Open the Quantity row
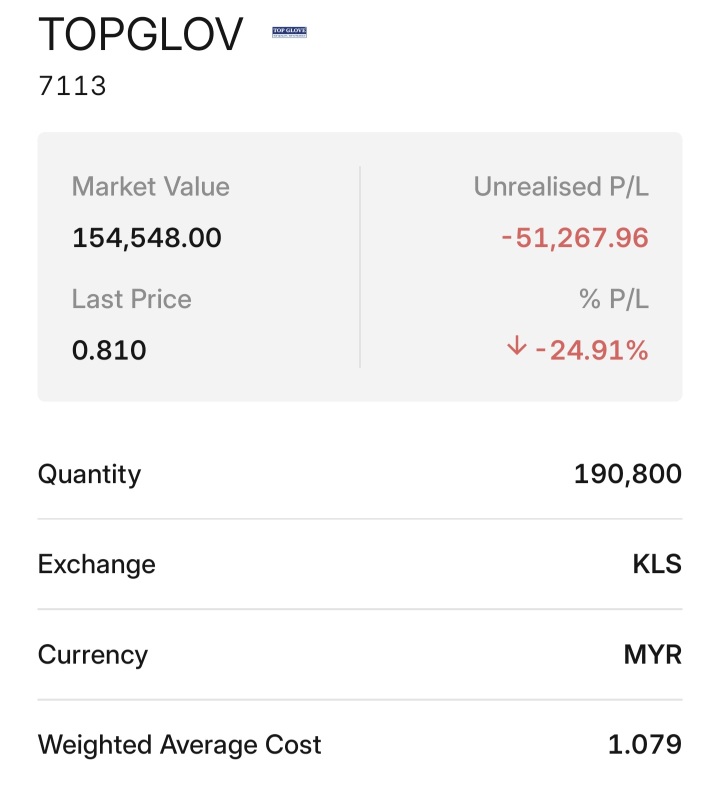This screenshot has width=720, height=798. 360,474
